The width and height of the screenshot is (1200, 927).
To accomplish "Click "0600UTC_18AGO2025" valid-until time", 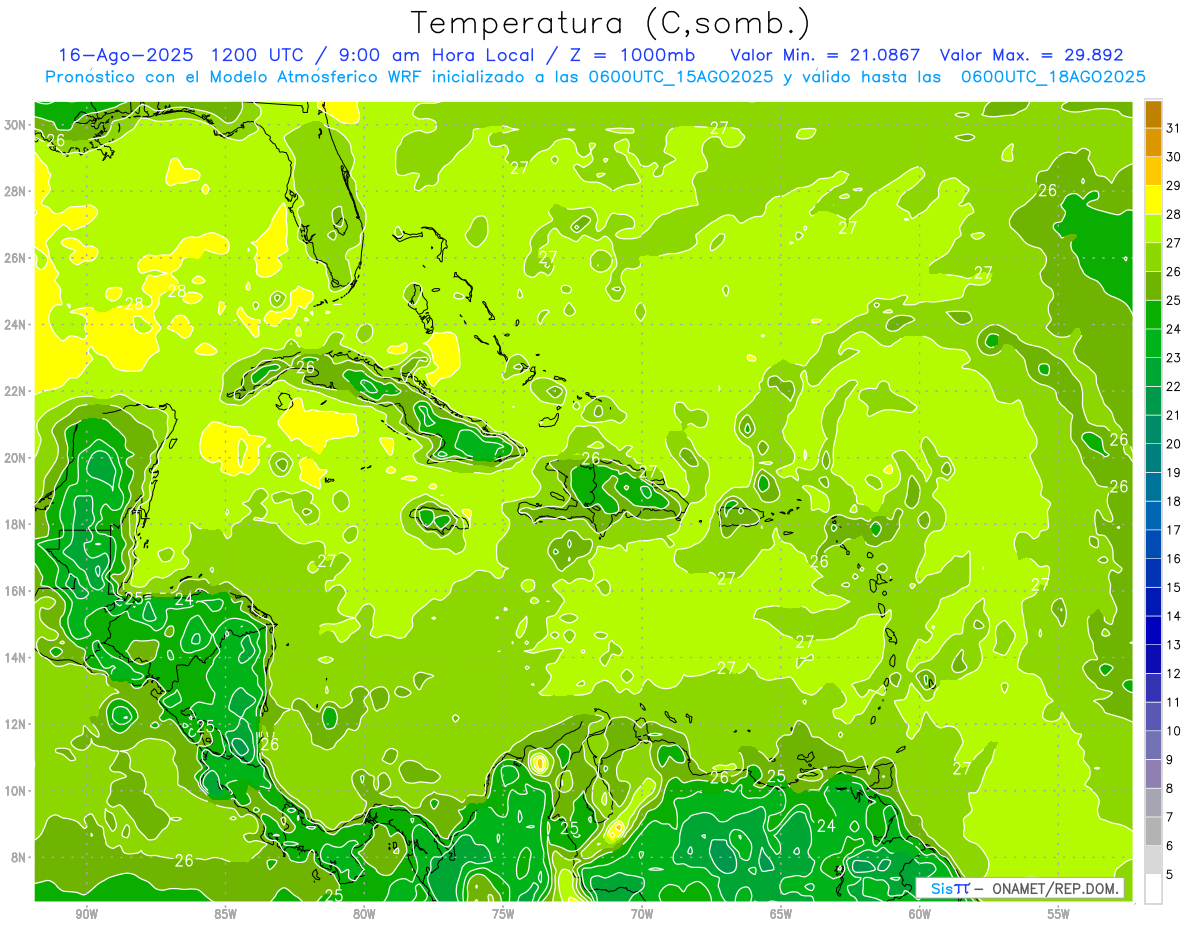I will pos(1053,76).
